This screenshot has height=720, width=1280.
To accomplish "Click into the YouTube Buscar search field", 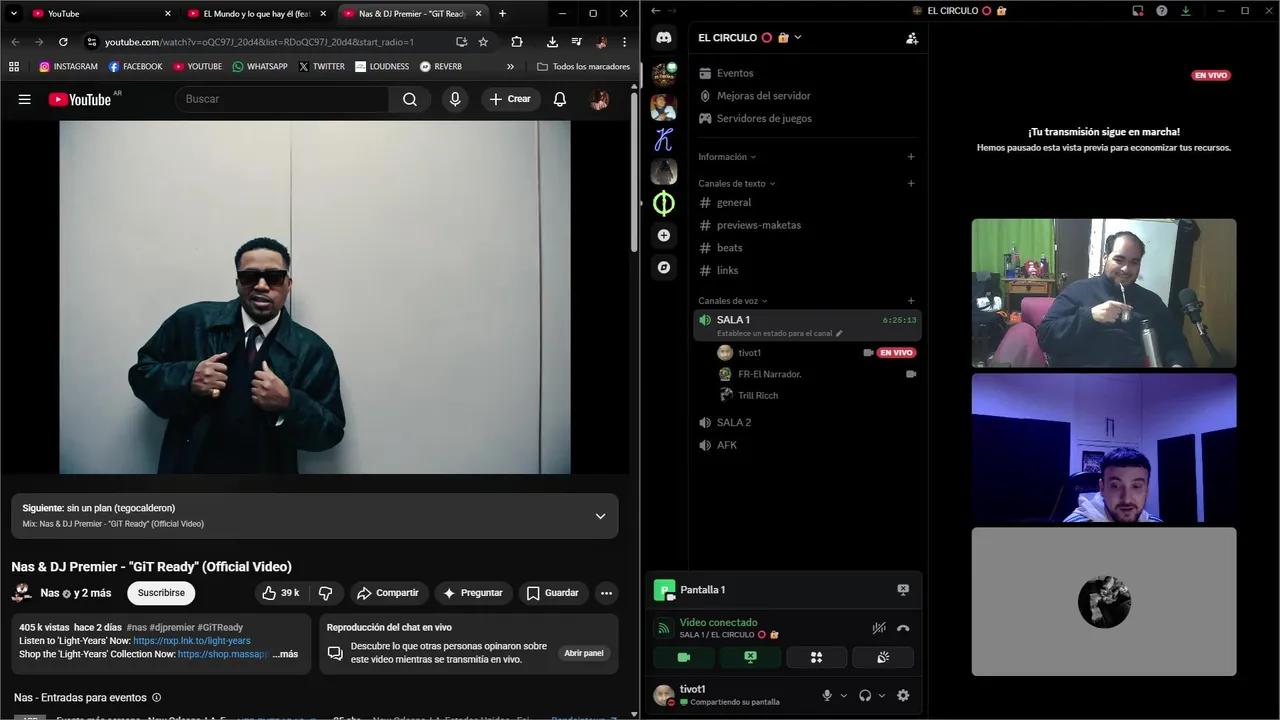I will pos(283,99).
